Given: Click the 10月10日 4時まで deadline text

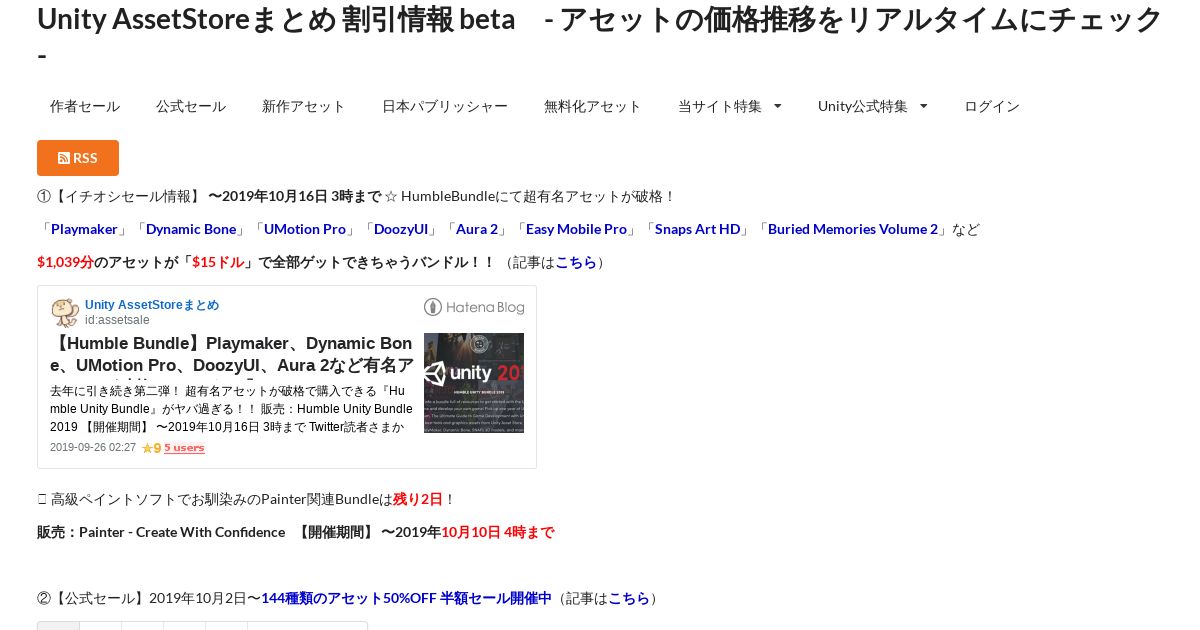Looking at the screenshot, I should [x=497, y=532].
